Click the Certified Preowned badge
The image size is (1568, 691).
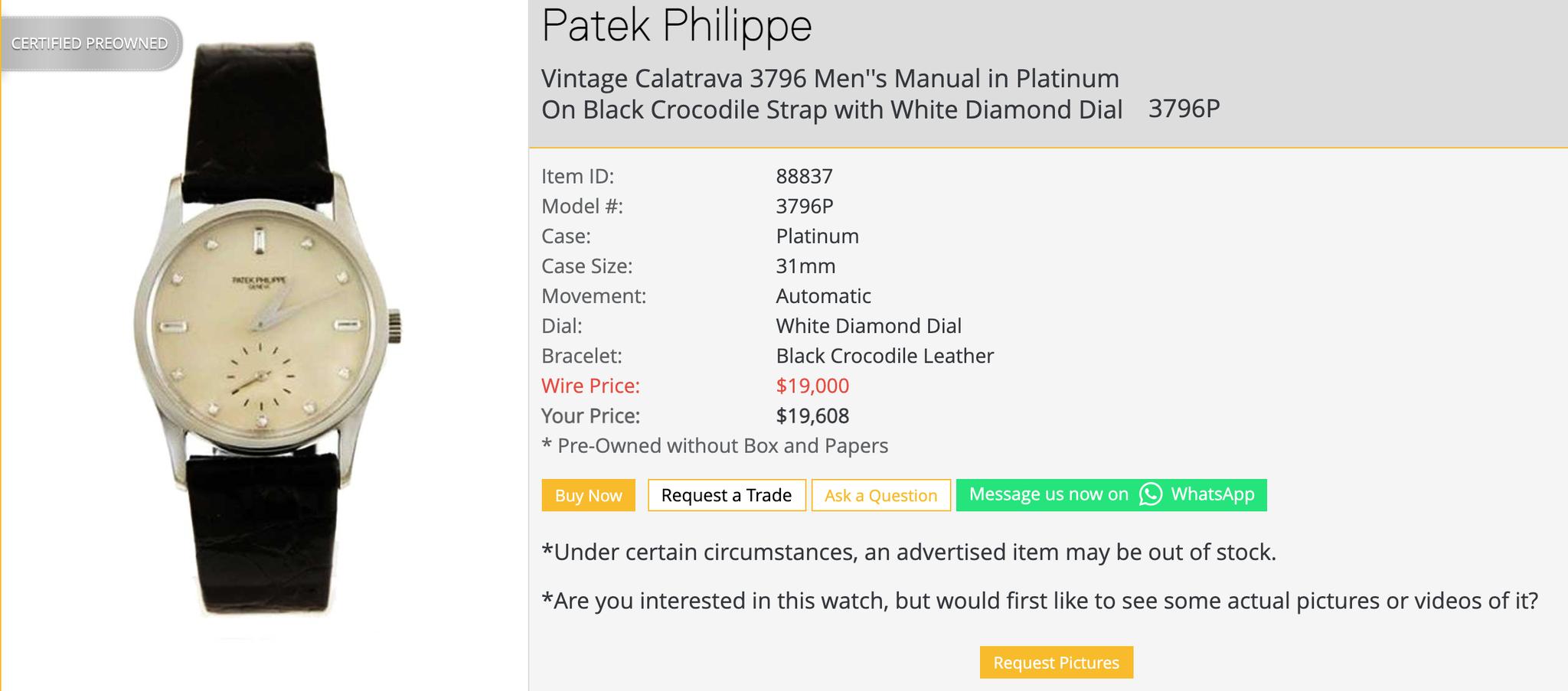[90, 44]
